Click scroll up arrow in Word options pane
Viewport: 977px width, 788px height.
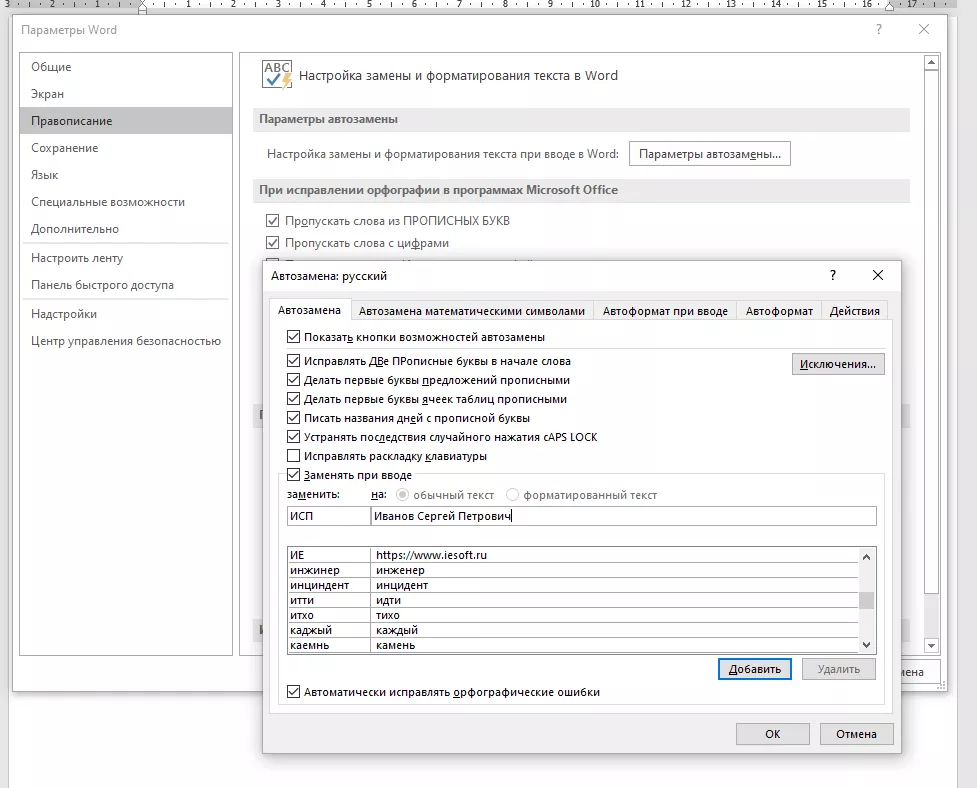point(931,62)
